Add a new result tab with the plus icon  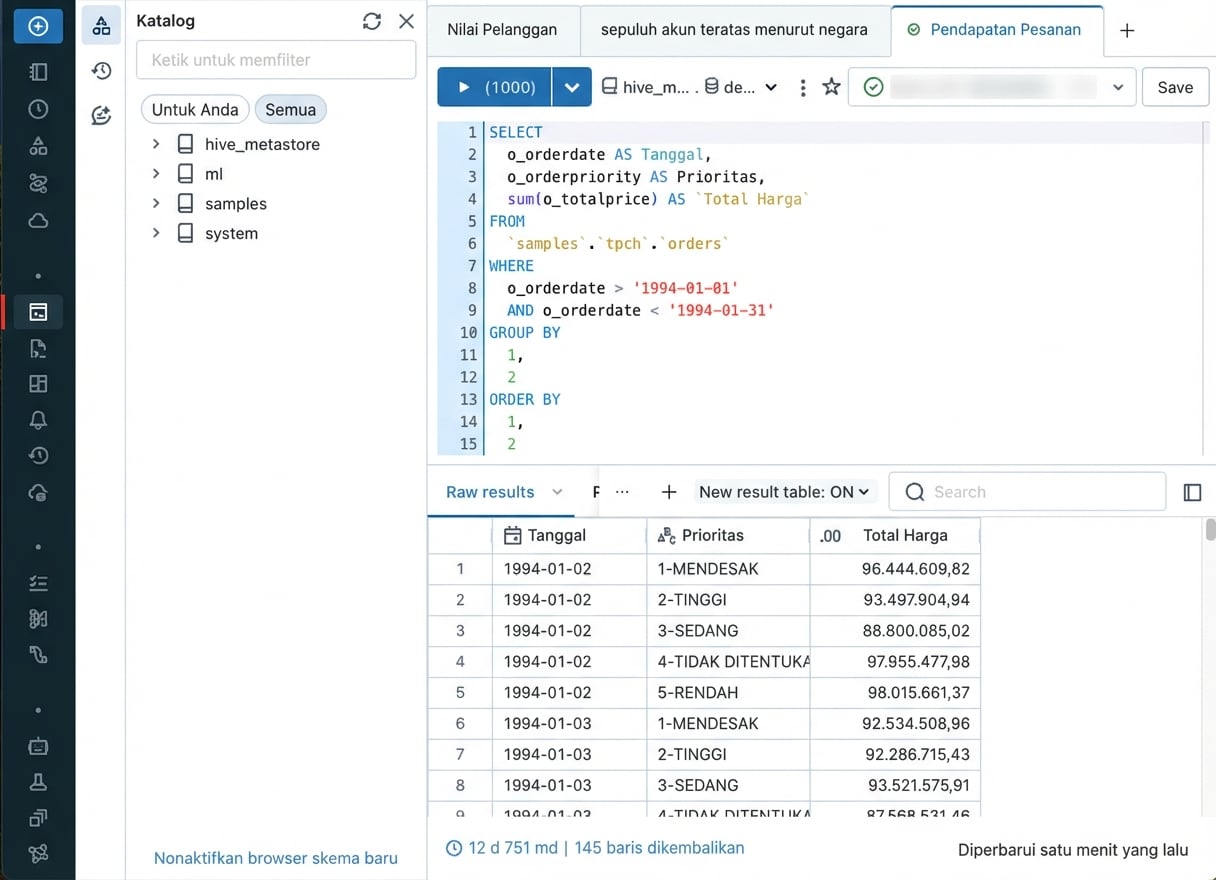coord(670,491)
